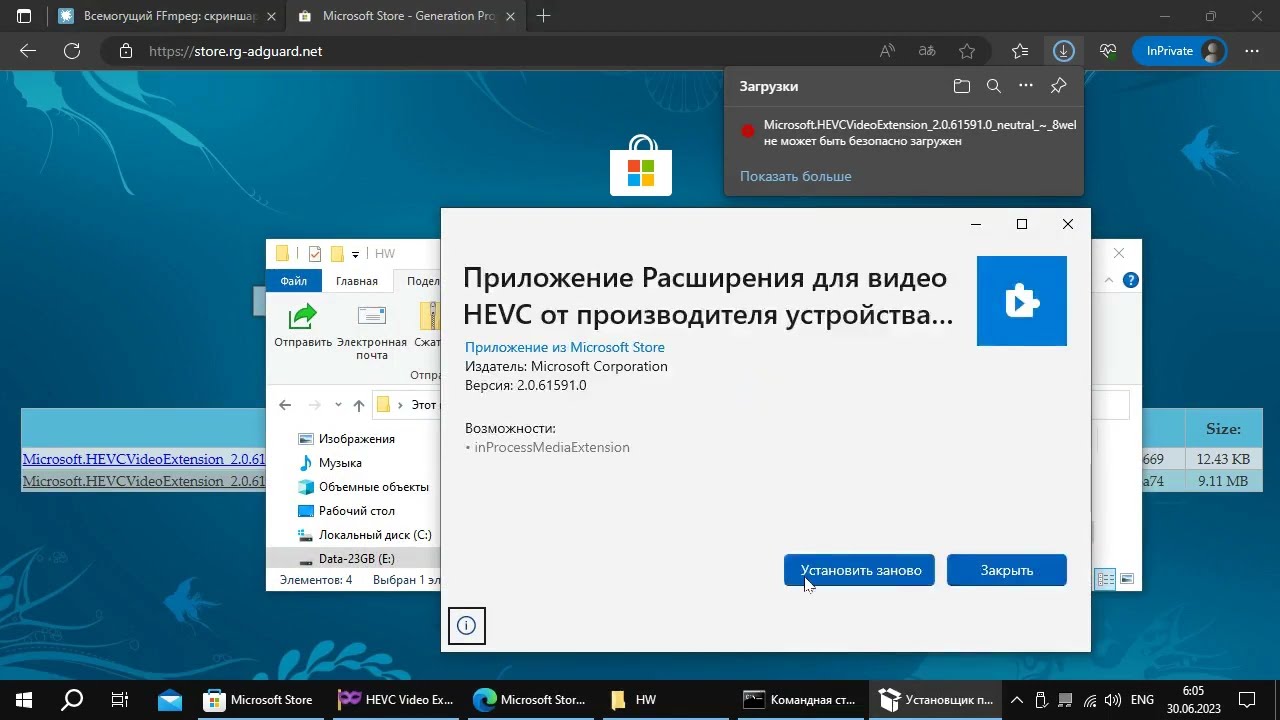Viewport: 1280px width, 720px height.
Task: Switch to Командная строка taskbar window
Action: tap(800, 700)
